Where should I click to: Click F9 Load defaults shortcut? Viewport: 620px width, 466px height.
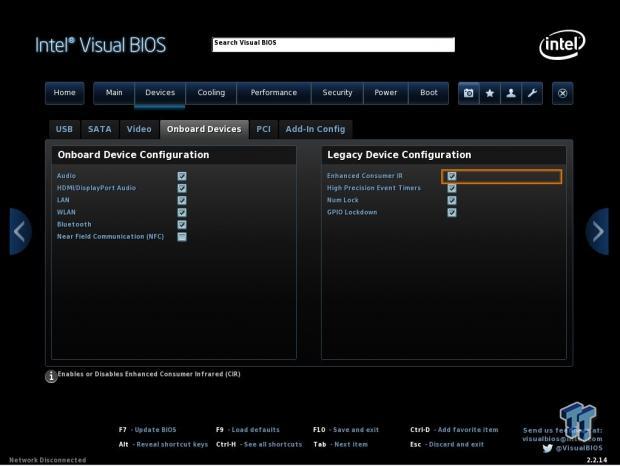point(248,430)
